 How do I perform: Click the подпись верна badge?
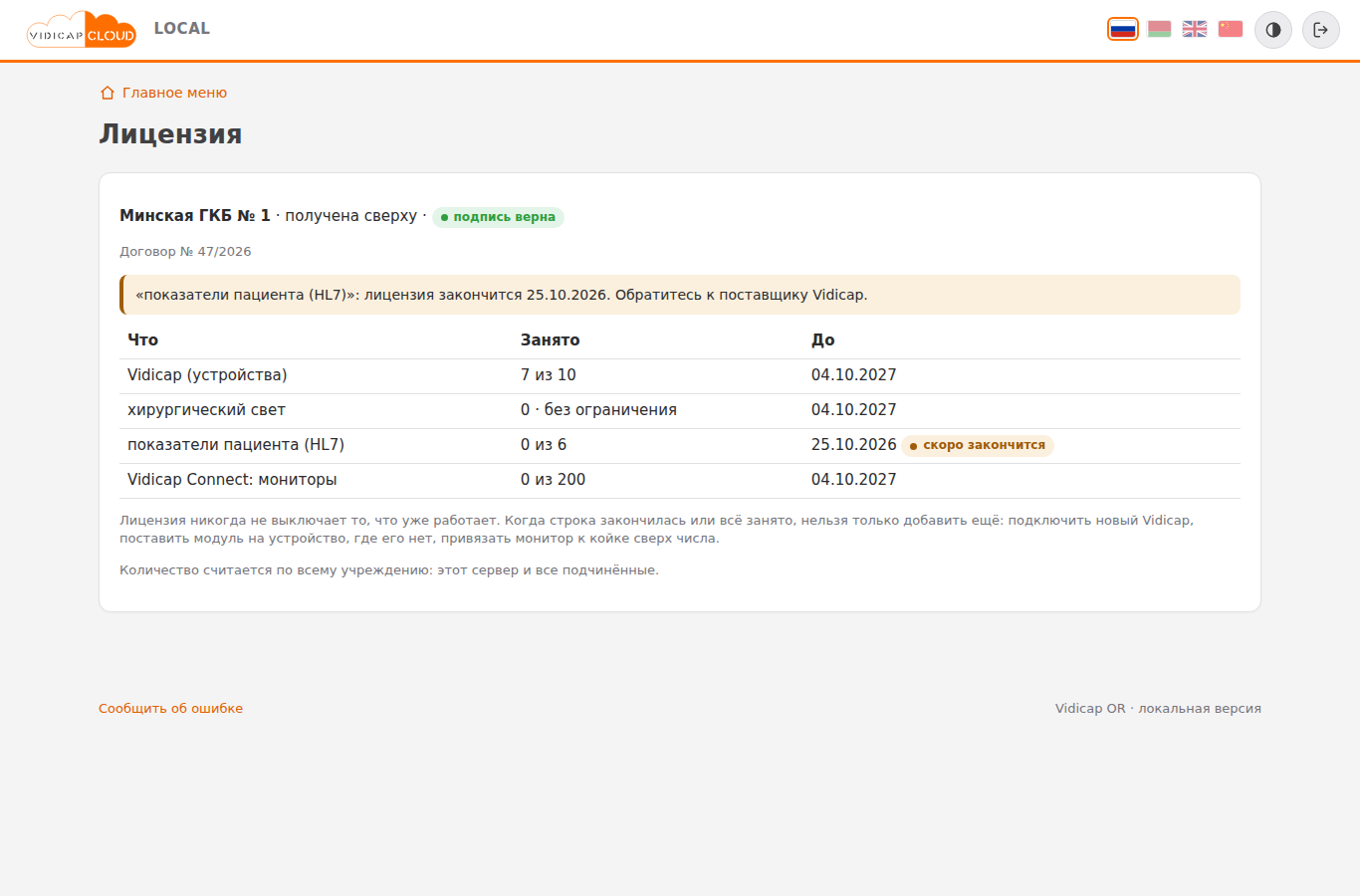click(498, 217)
